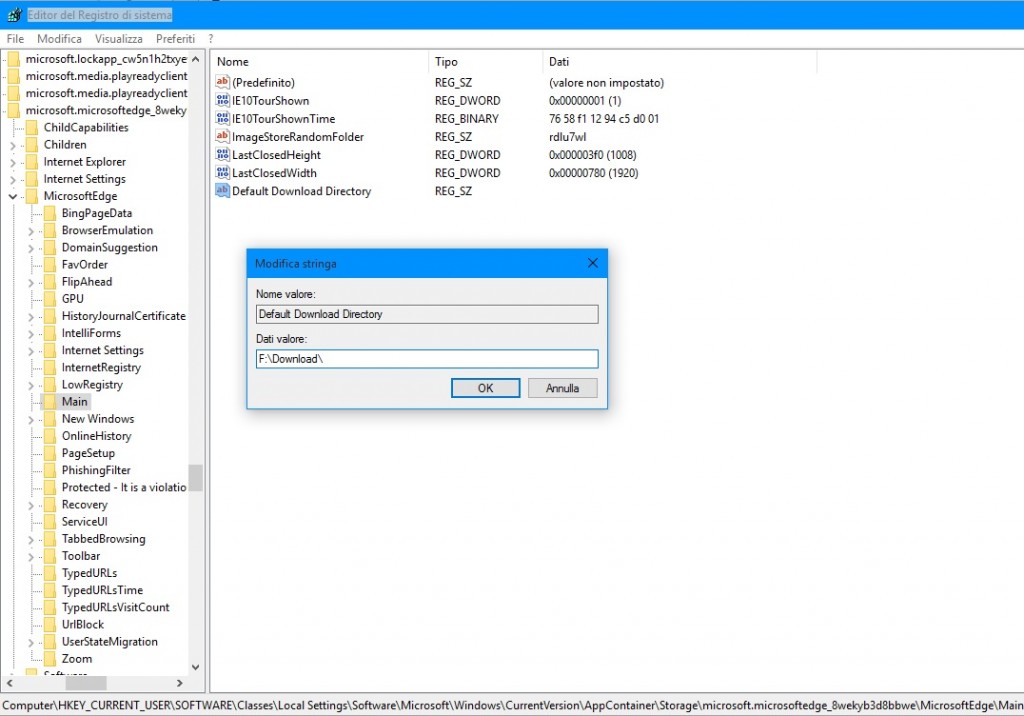Expand the Internet Explorer tree node

click(12, 162)
